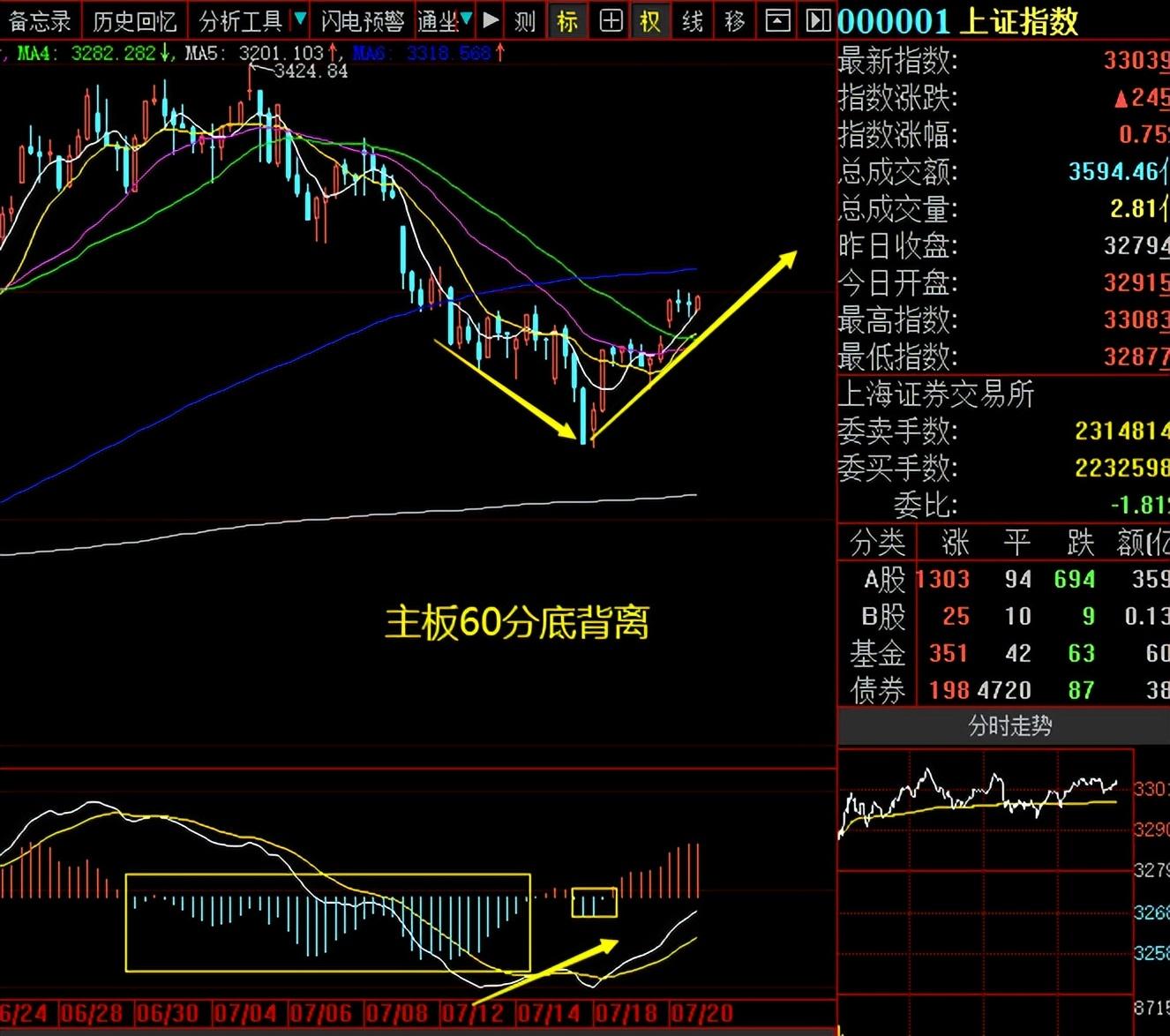Click the 000001 上证指数 title
This screenshot has height=1036, width=1170.
(958, 21)
